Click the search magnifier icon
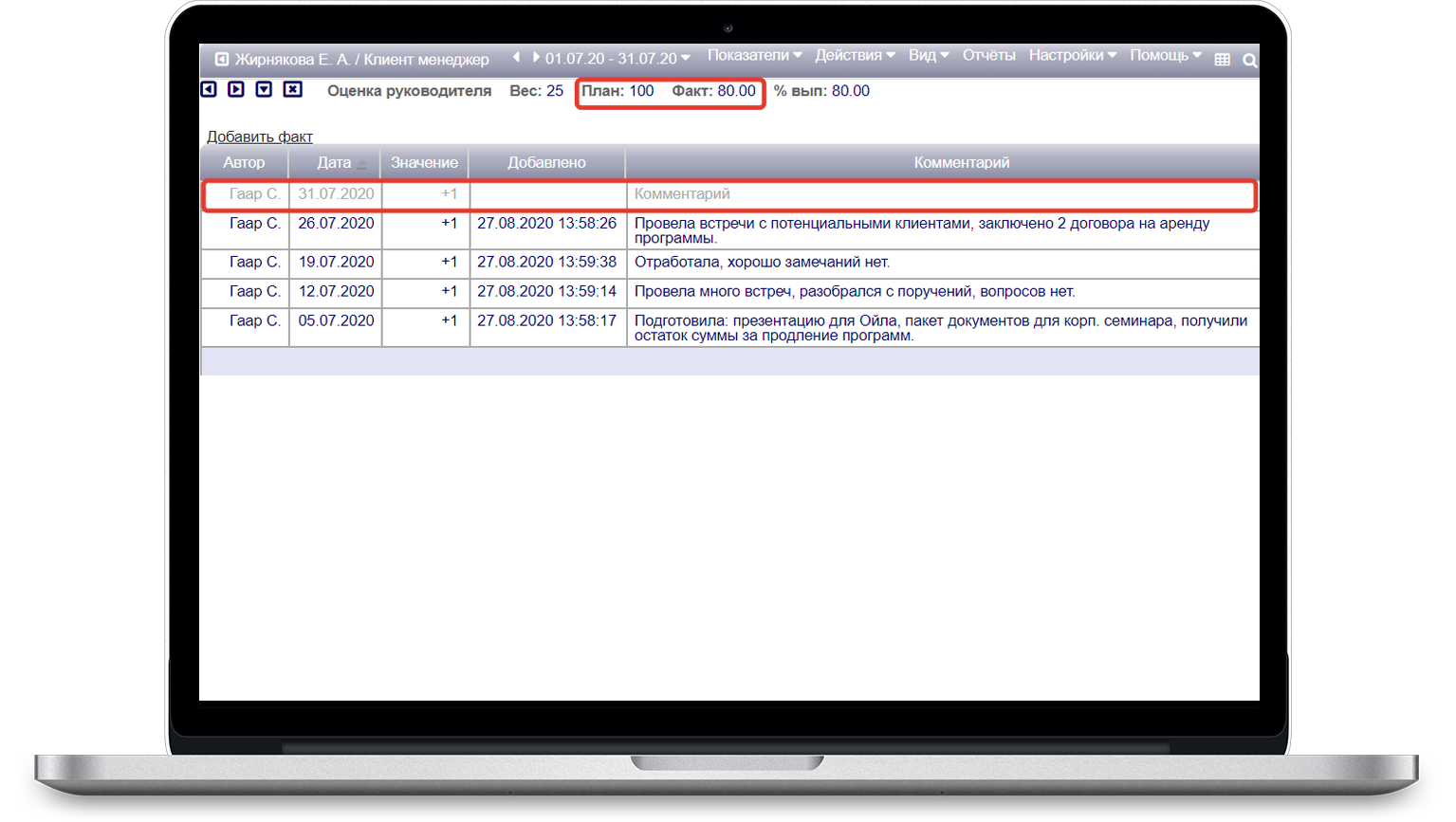 point(1249,60)
